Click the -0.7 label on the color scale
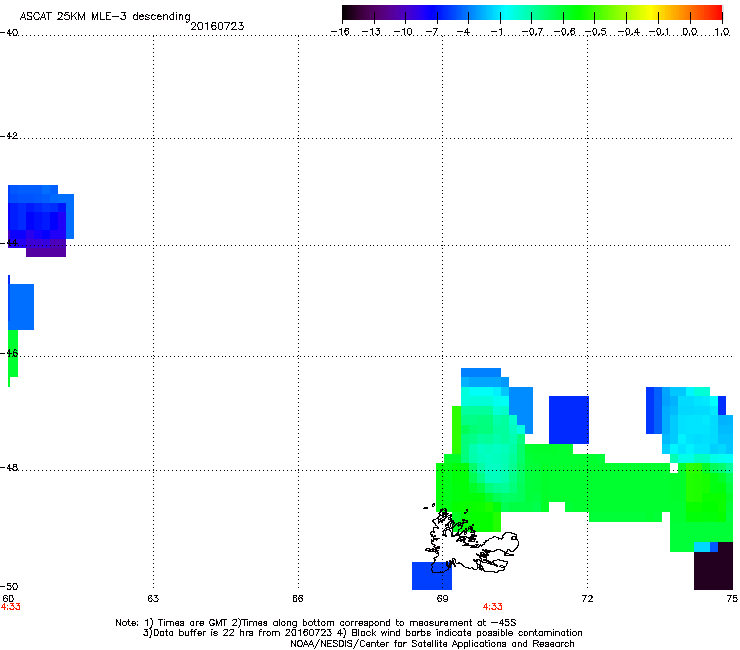This screenshot has width=740, height=650. coord(532,32)
